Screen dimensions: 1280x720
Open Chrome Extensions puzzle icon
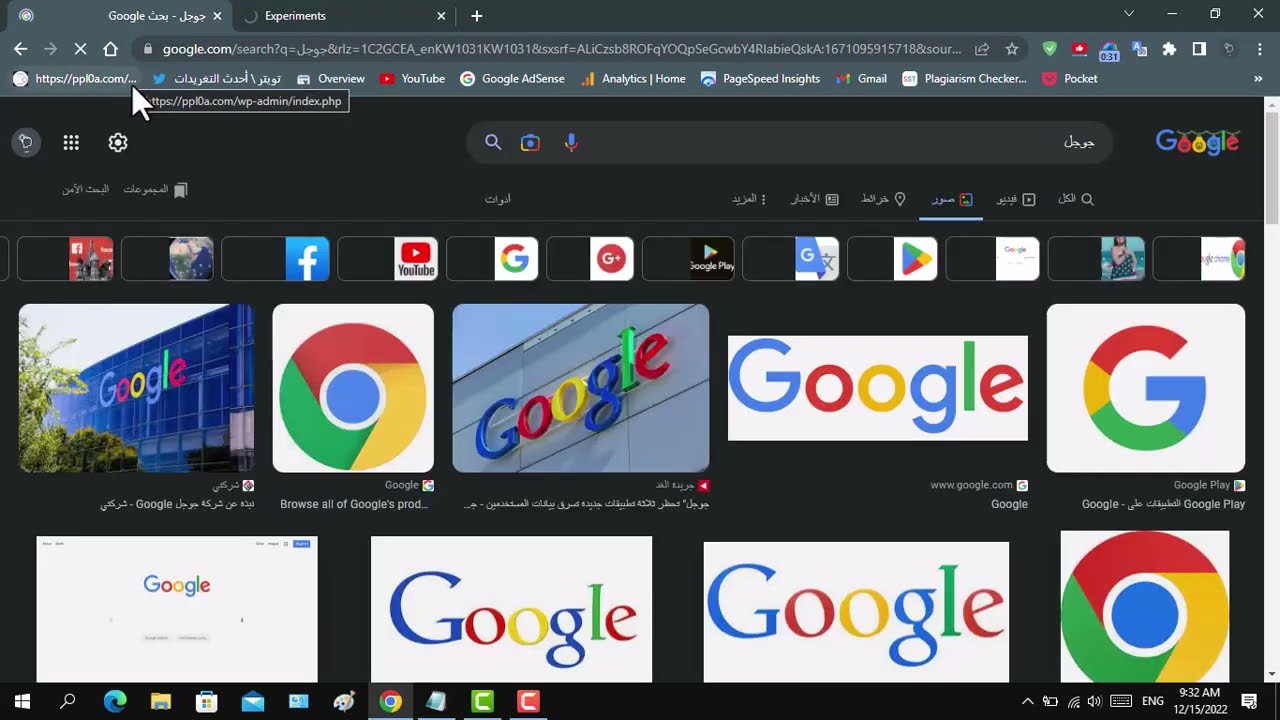1169,49
